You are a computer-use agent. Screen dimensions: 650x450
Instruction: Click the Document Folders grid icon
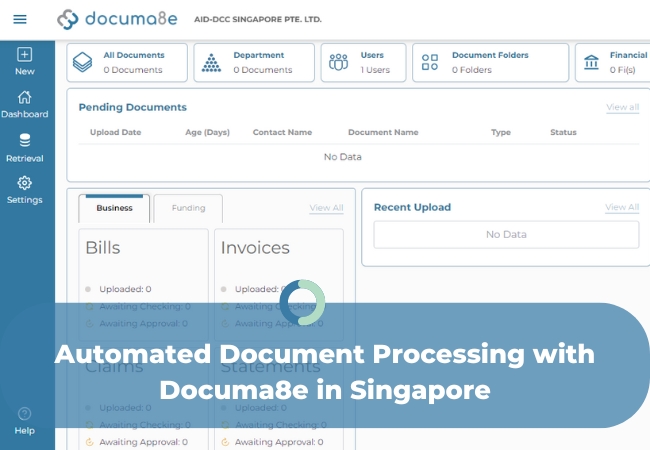[x=430, y=62]
